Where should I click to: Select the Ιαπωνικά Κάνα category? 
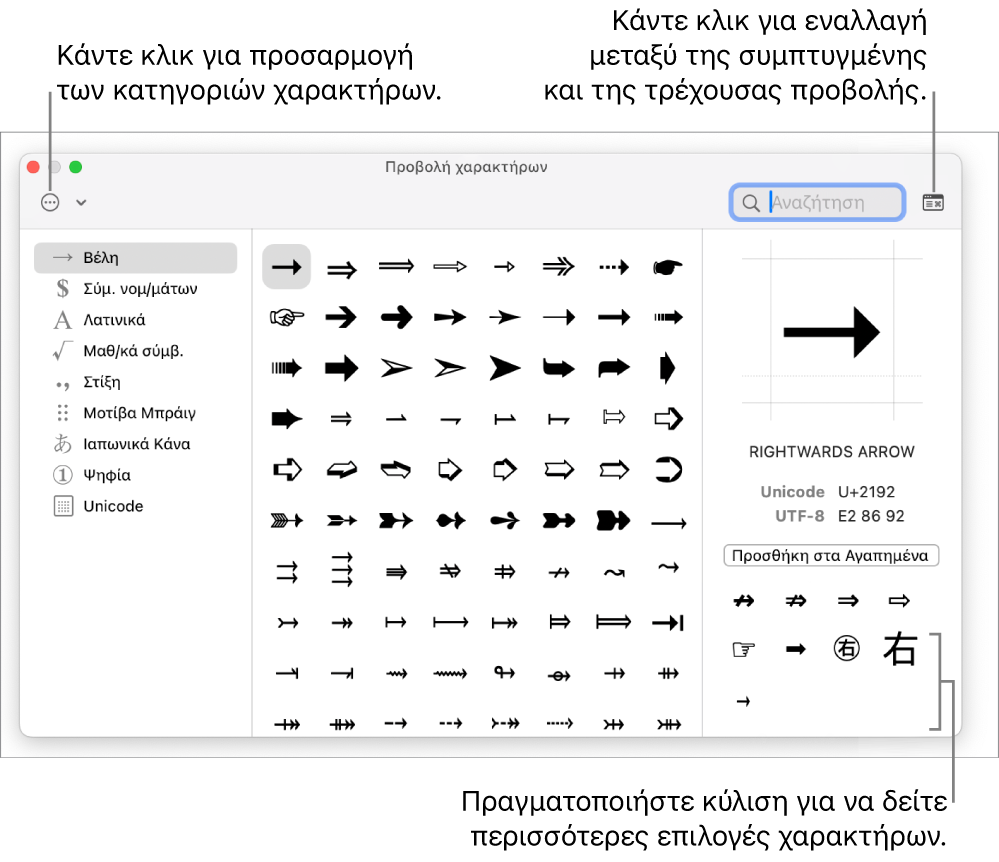click(135, 444)
